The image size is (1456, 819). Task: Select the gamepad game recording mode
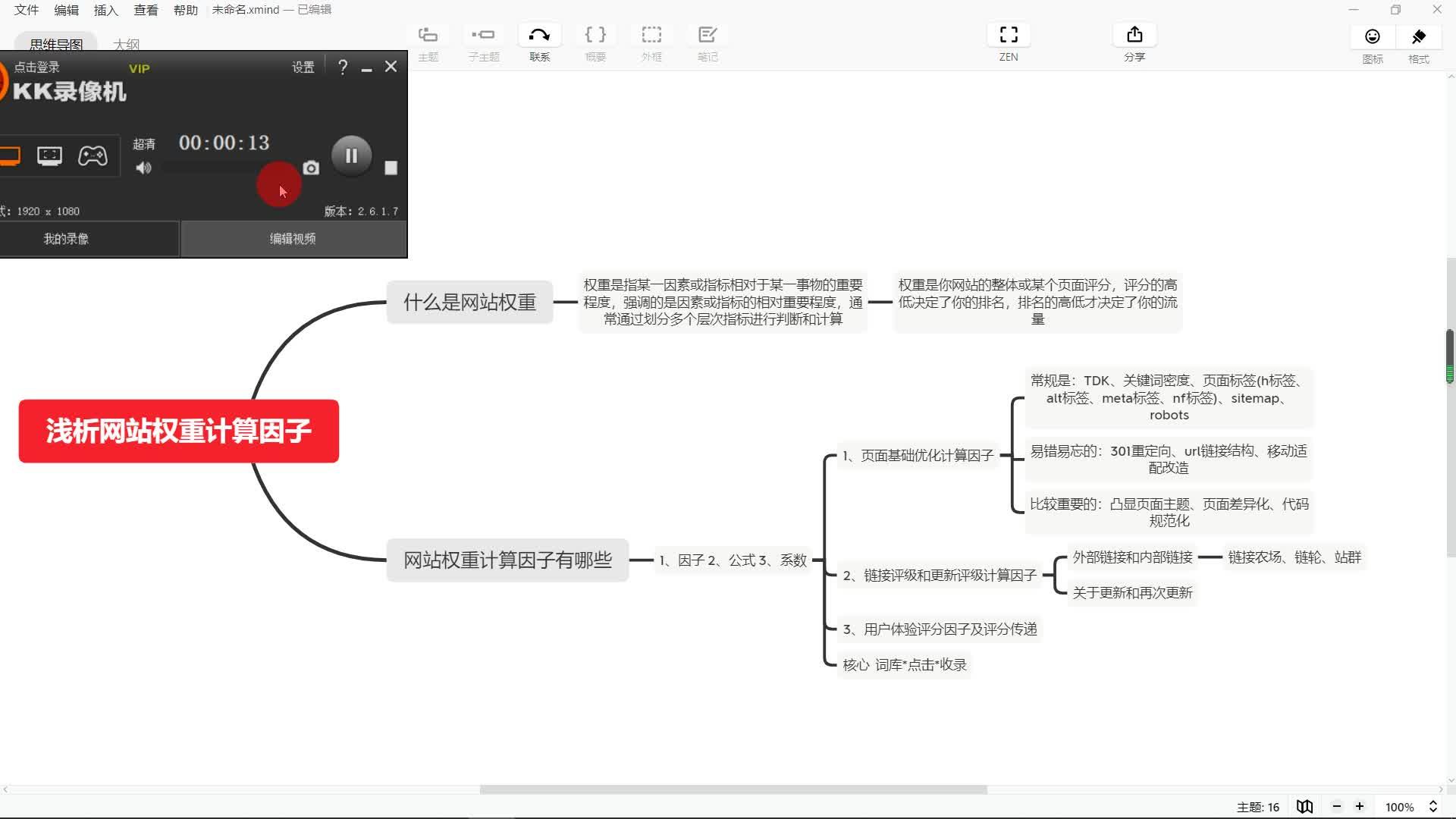(93, 156)
